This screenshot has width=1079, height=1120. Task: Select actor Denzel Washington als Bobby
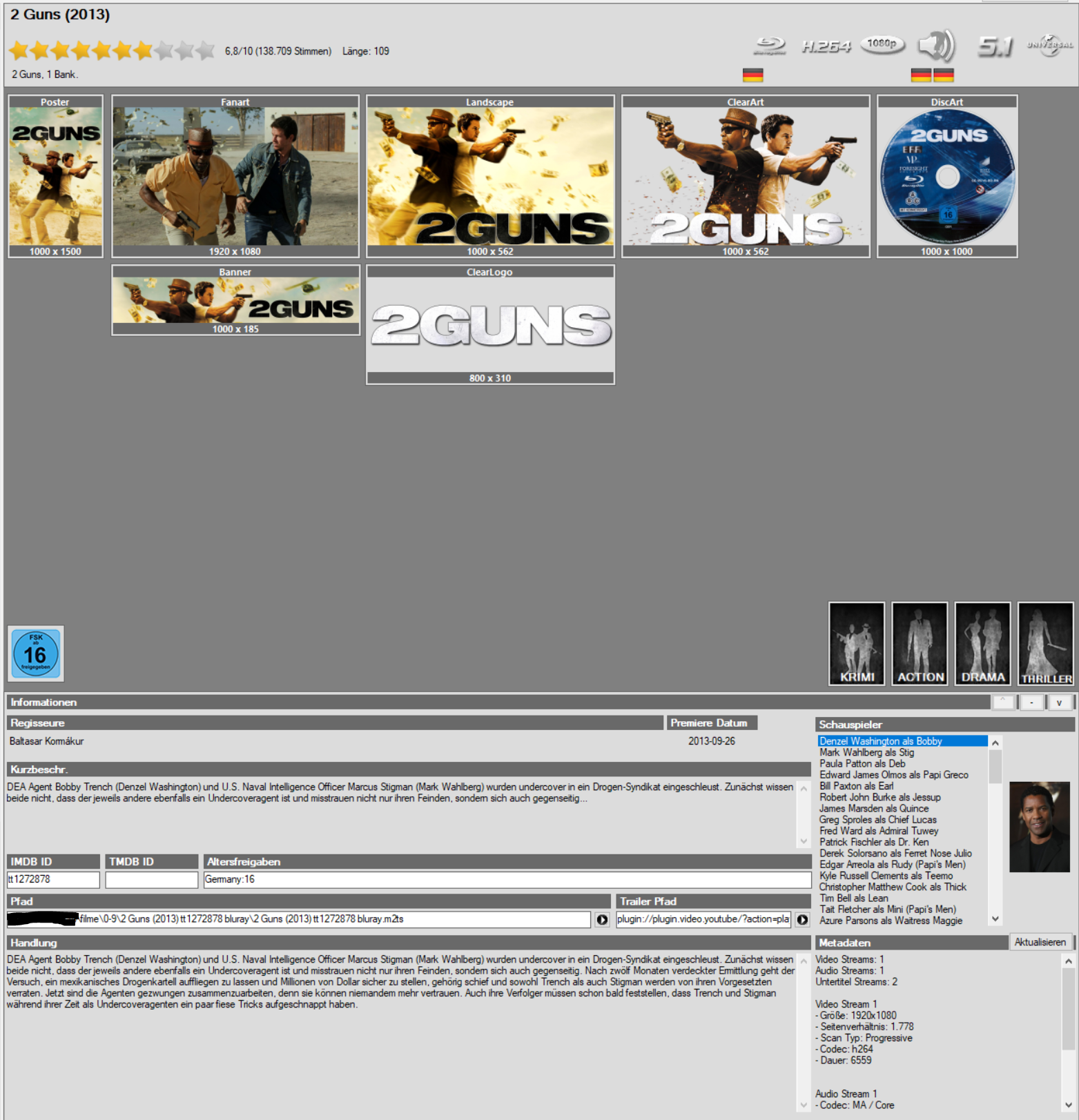903,741
